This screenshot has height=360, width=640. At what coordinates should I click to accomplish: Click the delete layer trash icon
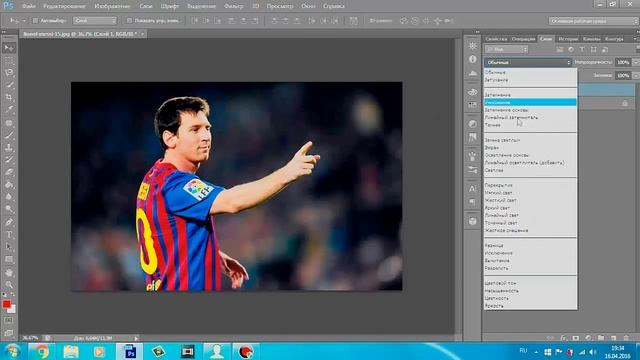(x=626, y=338)
